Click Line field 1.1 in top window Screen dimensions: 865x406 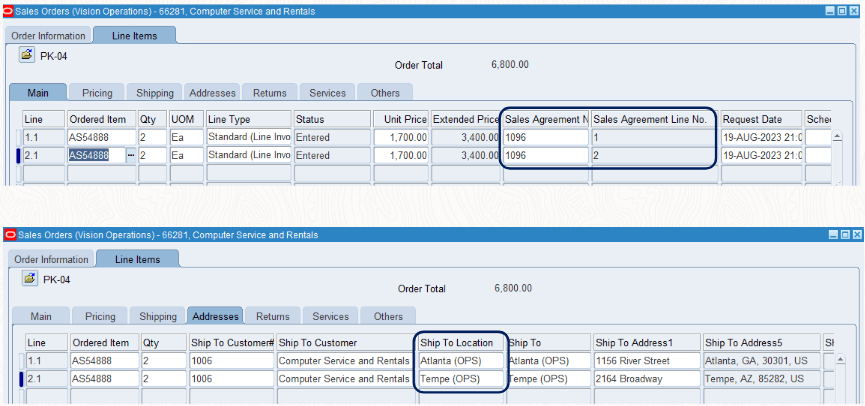pyautogui.click(x=44, y=137)
